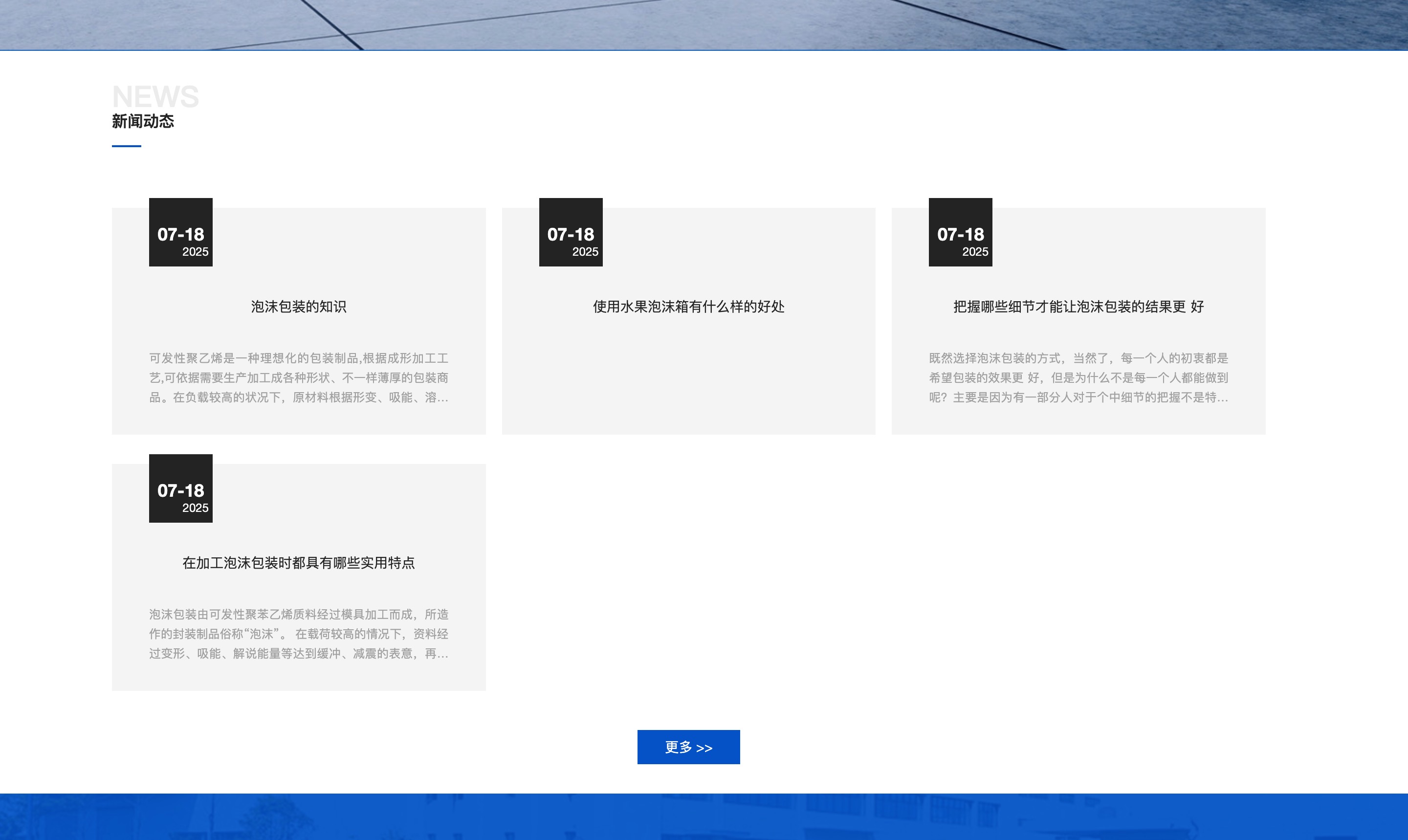Click the 07-18 date badge on 泡沫包装的知识 card
The width and height of the screenshot is (1408, 840).
point(180,233)
